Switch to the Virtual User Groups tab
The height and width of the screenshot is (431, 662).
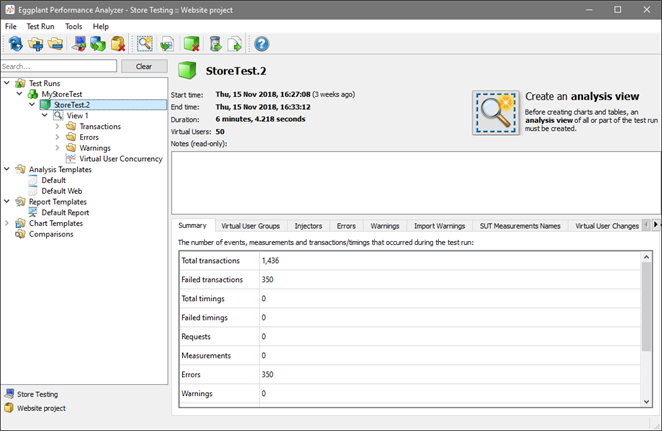tap(251, 226)
